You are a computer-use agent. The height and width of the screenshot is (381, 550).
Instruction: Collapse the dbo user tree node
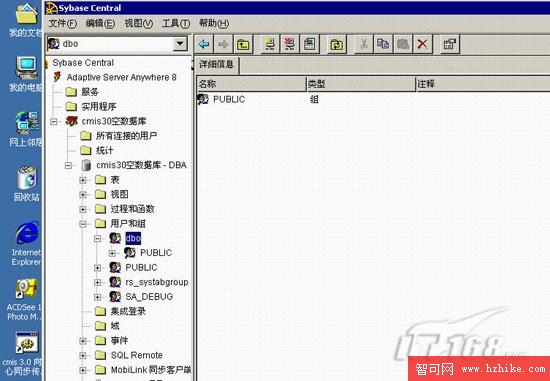click(x=98, y=239)
